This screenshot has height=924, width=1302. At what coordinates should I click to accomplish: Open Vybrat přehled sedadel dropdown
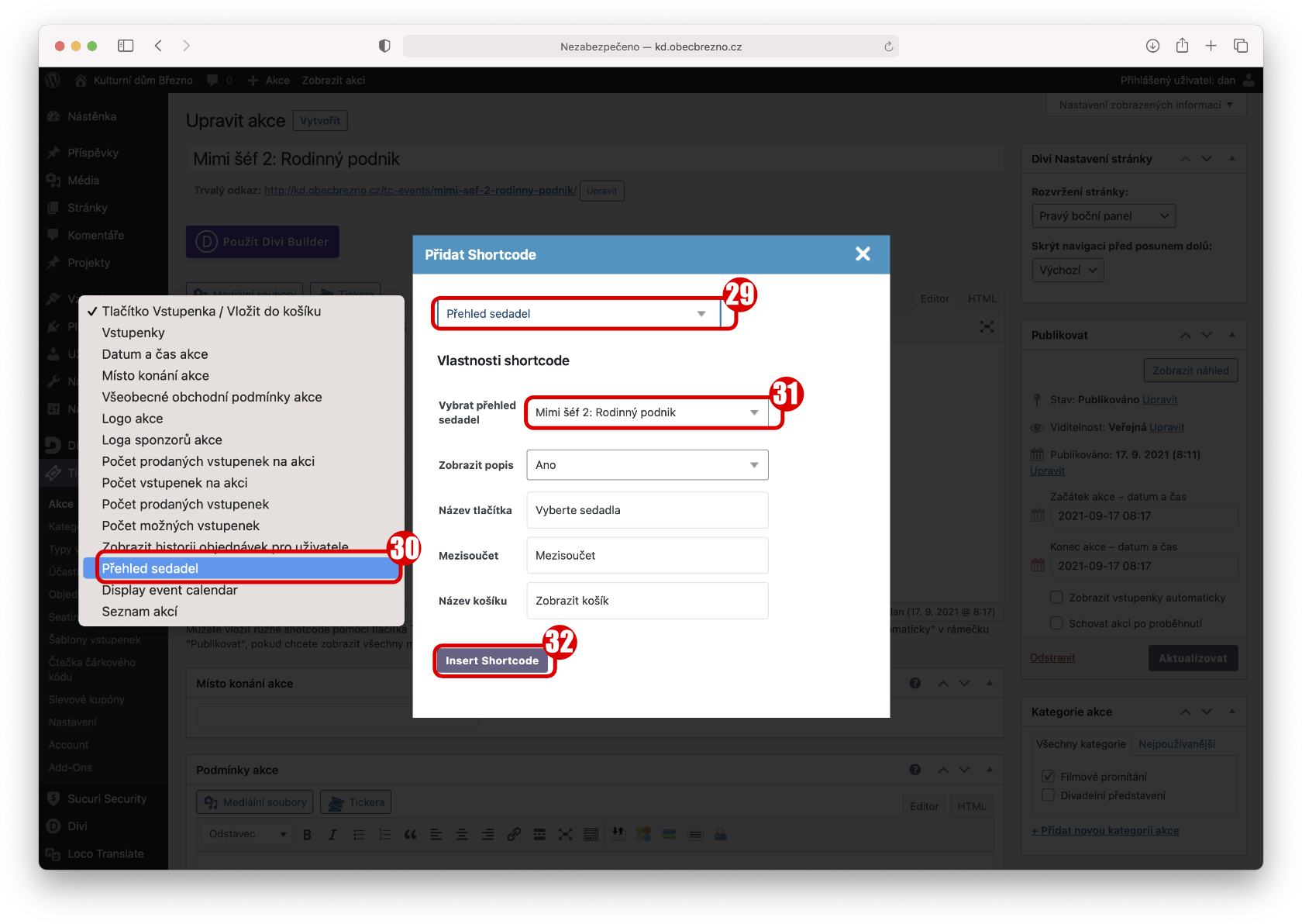[647, 412]
